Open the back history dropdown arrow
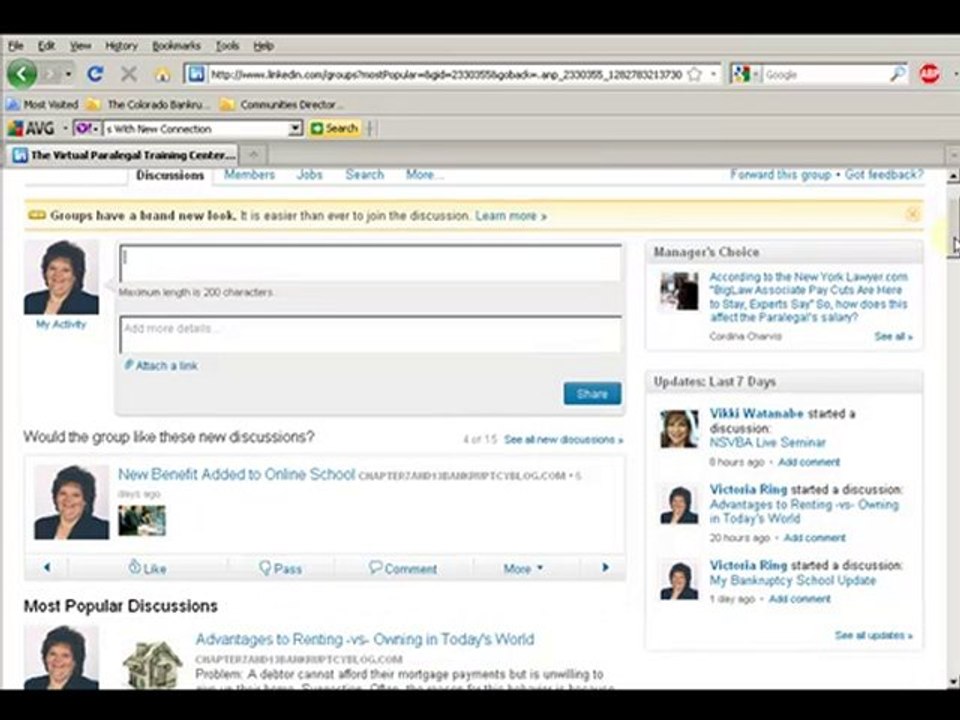 pos(68,75)
